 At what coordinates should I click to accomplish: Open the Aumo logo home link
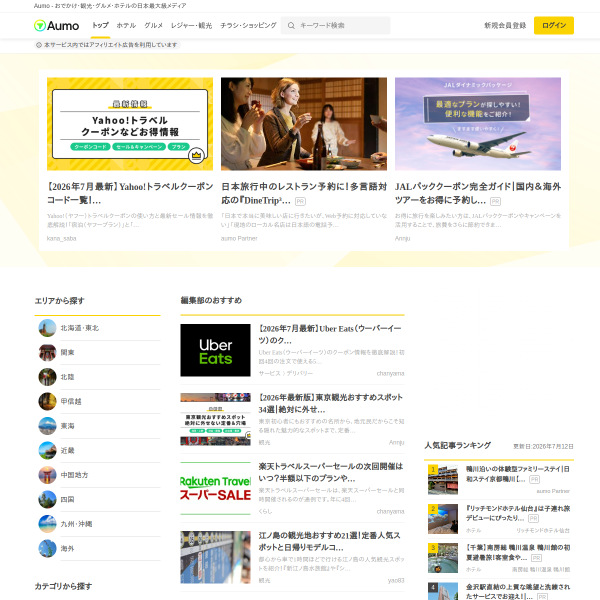[56, 26]
